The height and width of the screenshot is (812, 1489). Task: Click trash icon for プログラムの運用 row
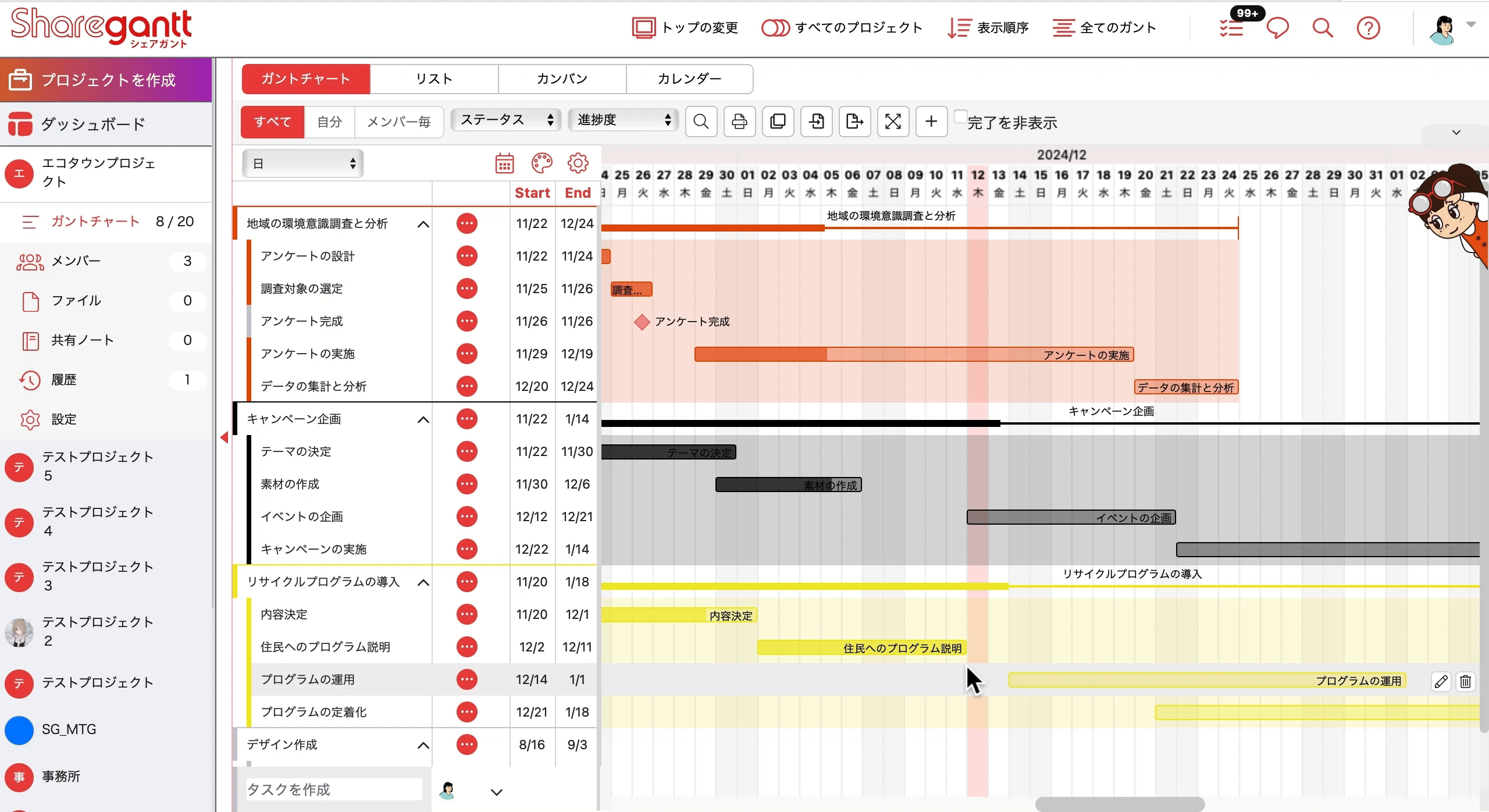click(x=1465, y=681)
